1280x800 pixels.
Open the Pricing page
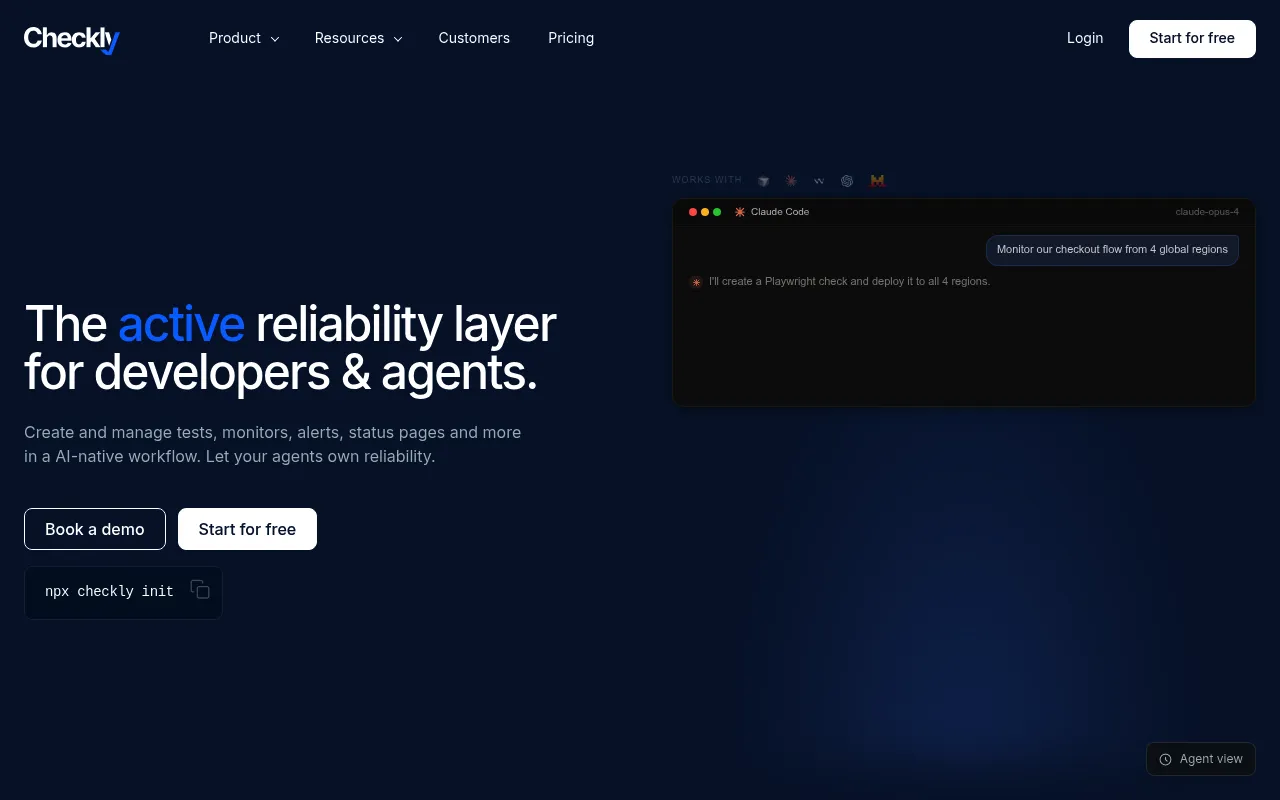[571, 38]
